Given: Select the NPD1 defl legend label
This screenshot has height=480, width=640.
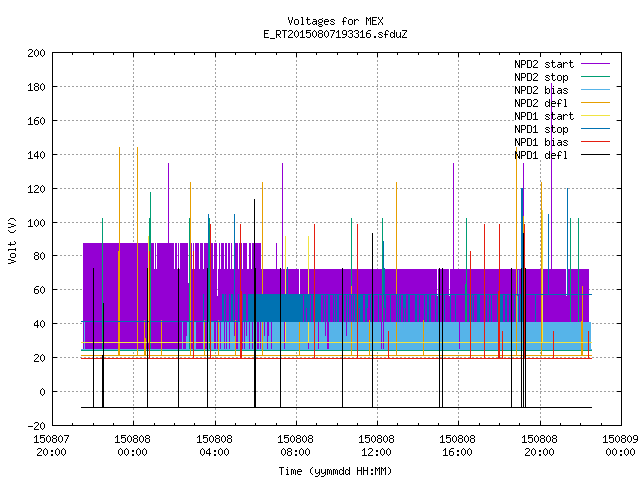Looking at the screenshot, I should coord(541,155).
